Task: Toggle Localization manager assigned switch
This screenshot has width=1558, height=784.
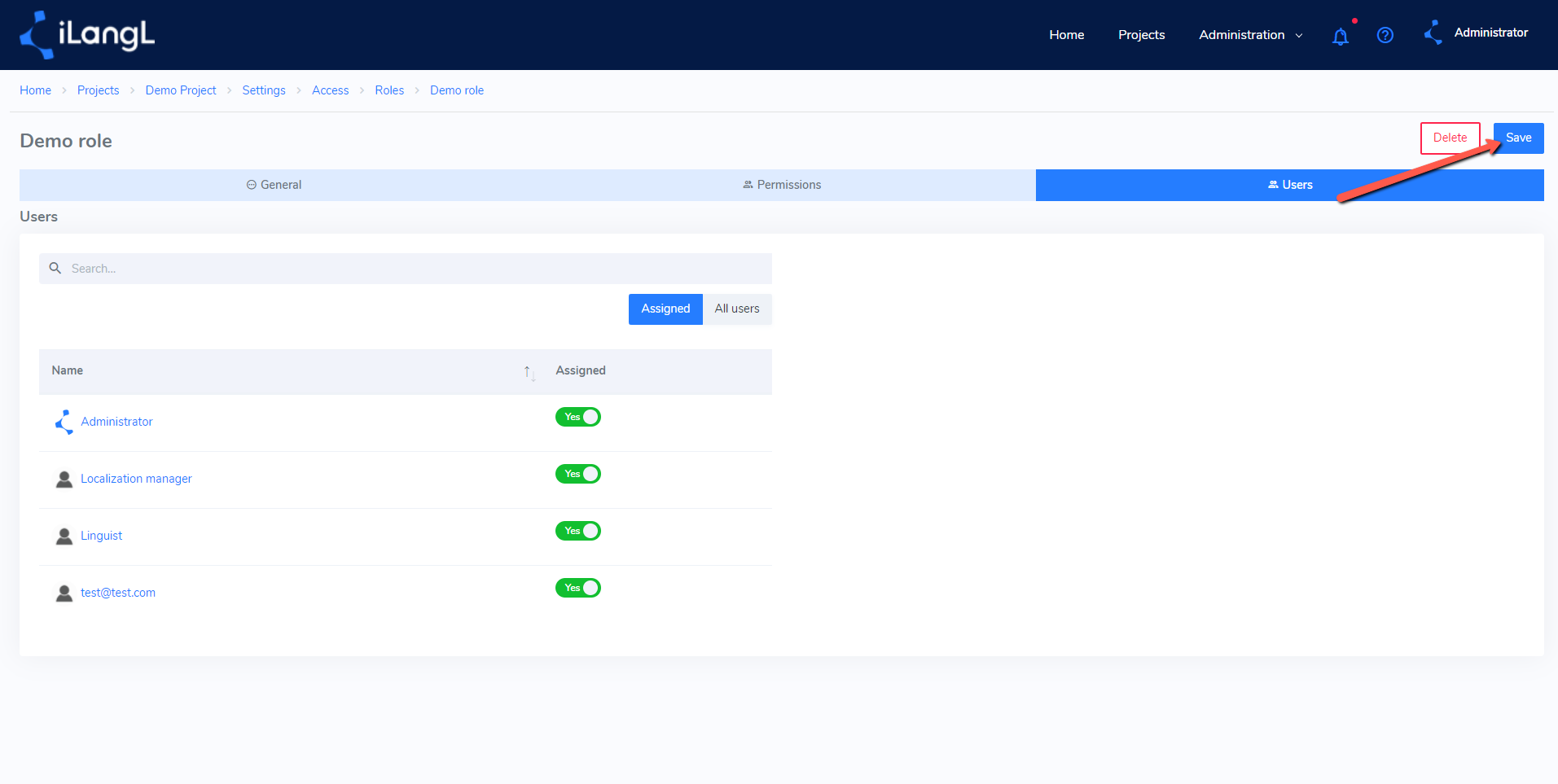Action: 578,474
